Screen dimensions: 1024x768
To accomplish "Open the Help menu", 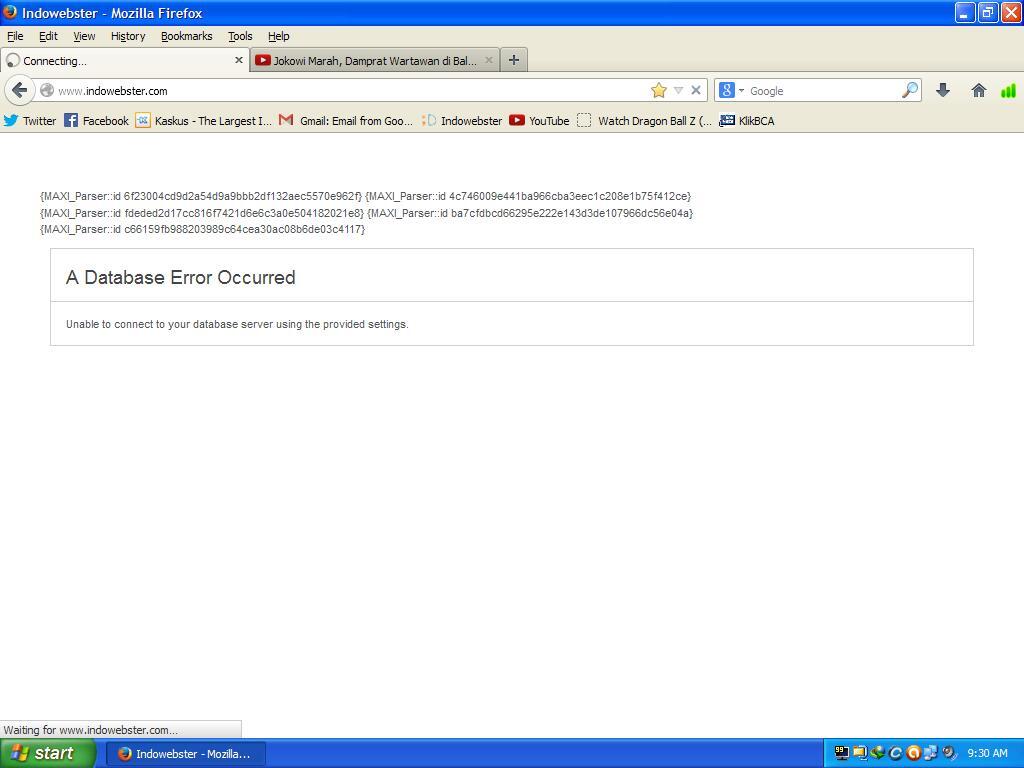I will (279, 37).
